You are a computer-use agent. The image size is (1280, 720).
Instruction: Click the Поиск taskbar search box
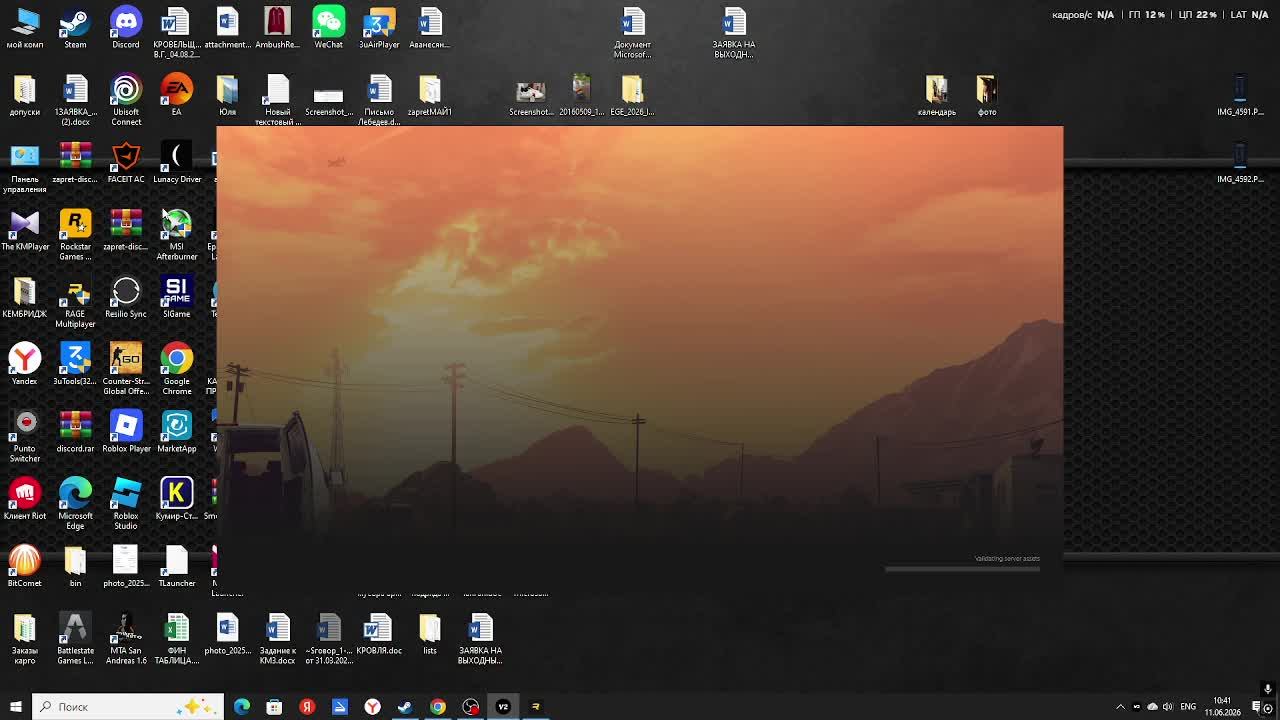[x=127, y=707]
